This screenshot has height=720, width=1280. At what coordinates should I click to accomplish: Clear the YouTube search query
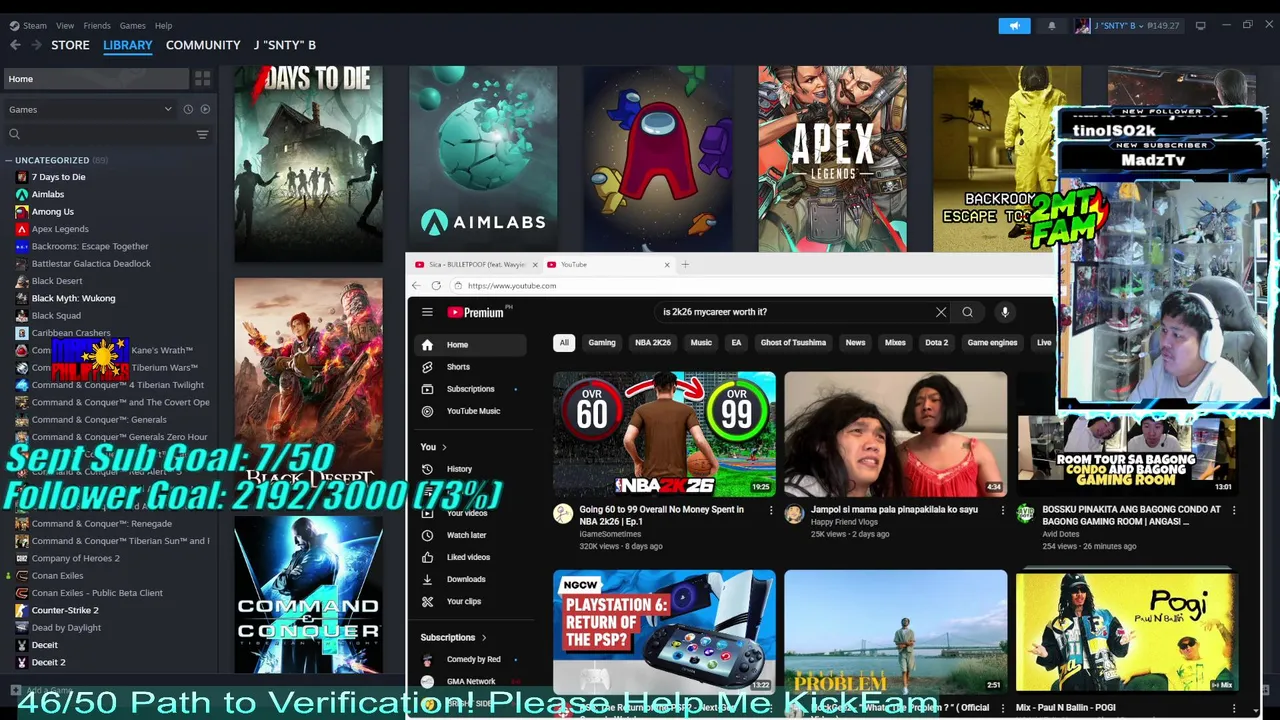(941, 312)
